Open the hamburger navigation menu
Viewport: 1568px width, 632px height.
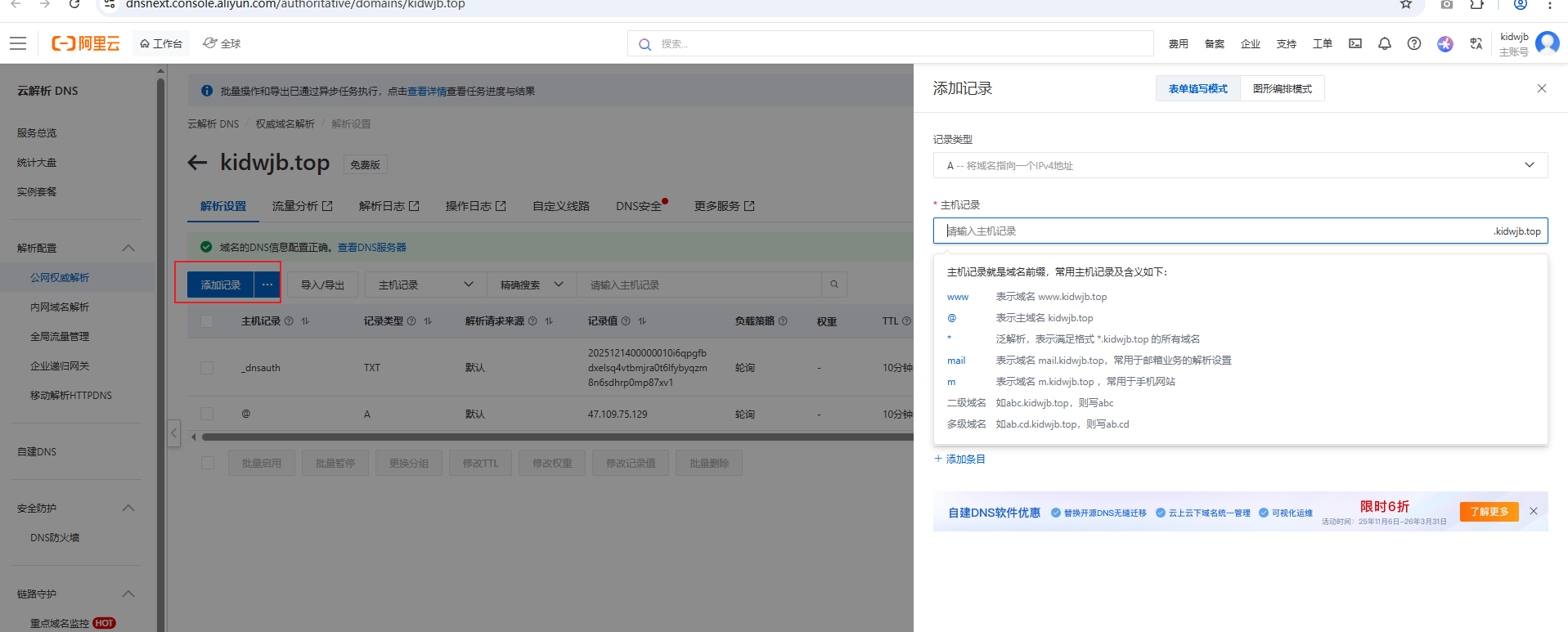click(x=18, y=43)
